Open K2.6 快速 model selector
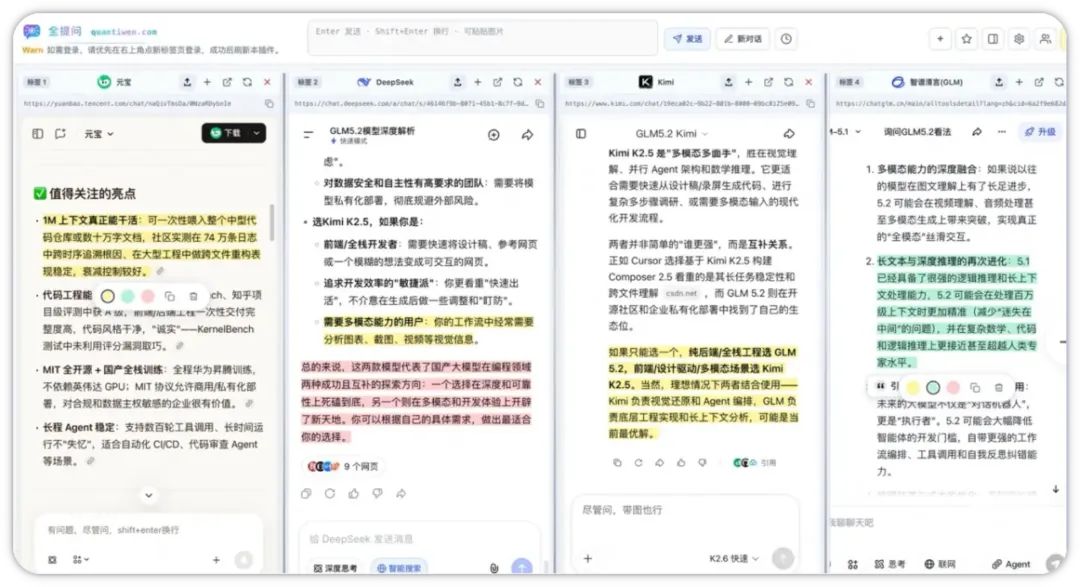The image size is (1080, 587). (x=734, y=559)
